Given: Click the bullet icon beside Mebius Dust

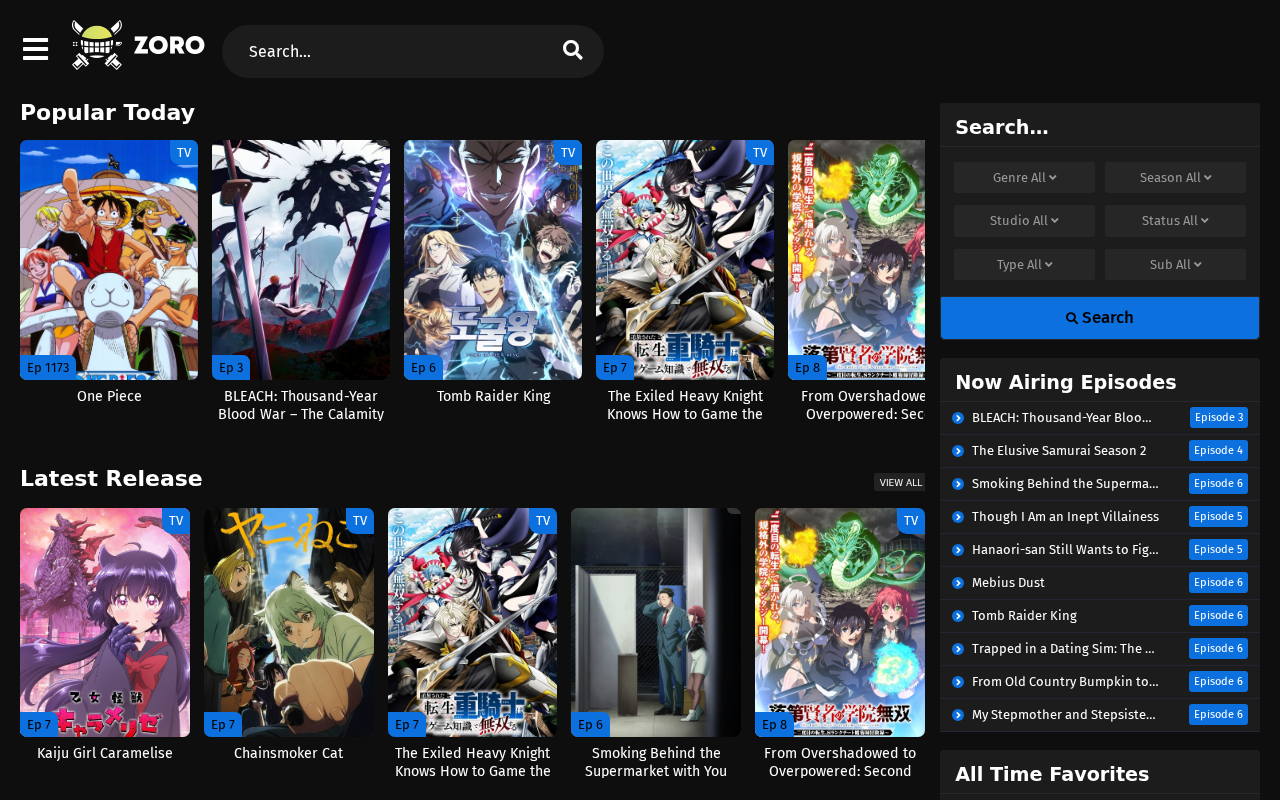Looking at the screenshot, I should tap(958, 583).
